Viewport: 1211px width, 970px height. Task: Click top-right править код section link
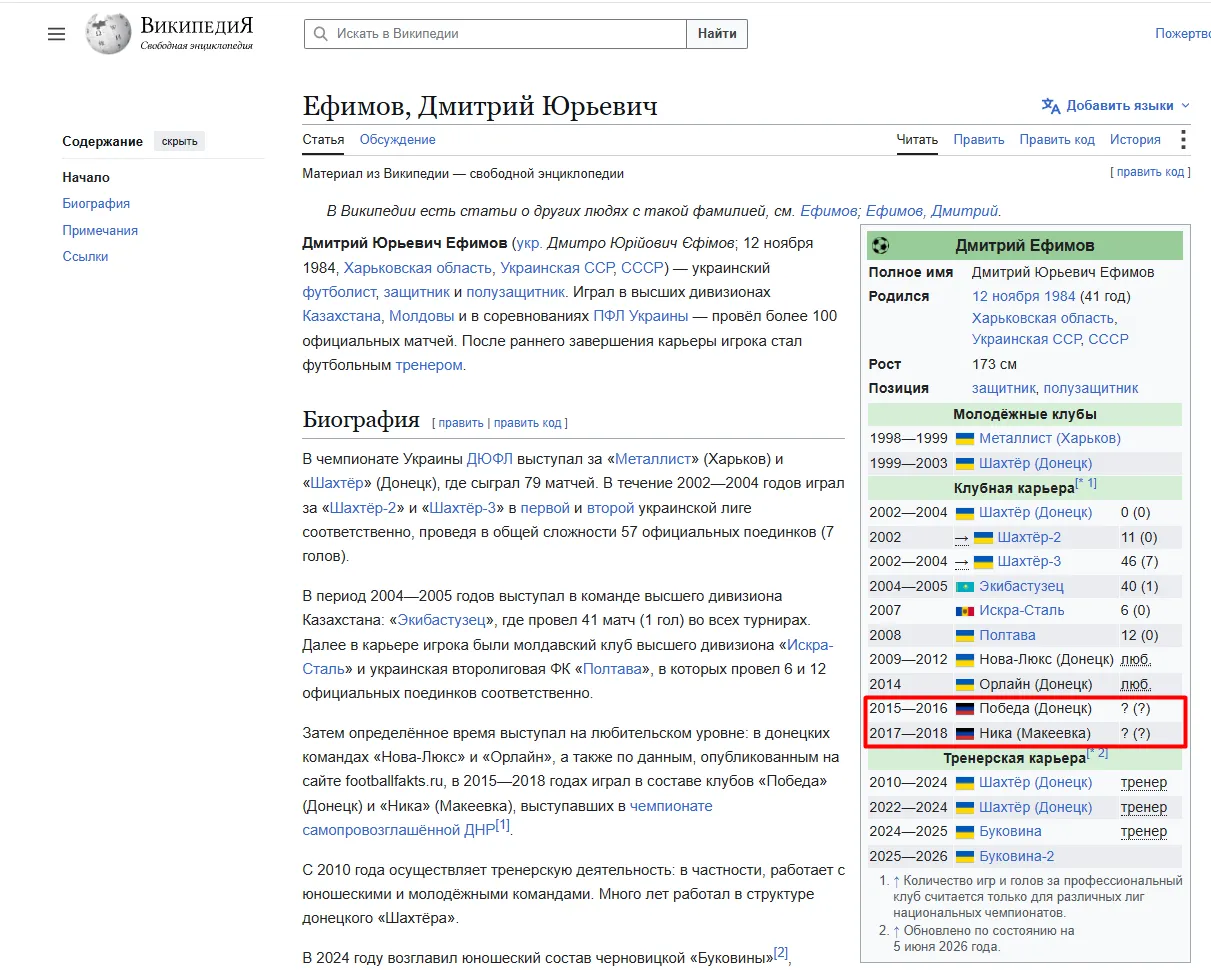1150,172
